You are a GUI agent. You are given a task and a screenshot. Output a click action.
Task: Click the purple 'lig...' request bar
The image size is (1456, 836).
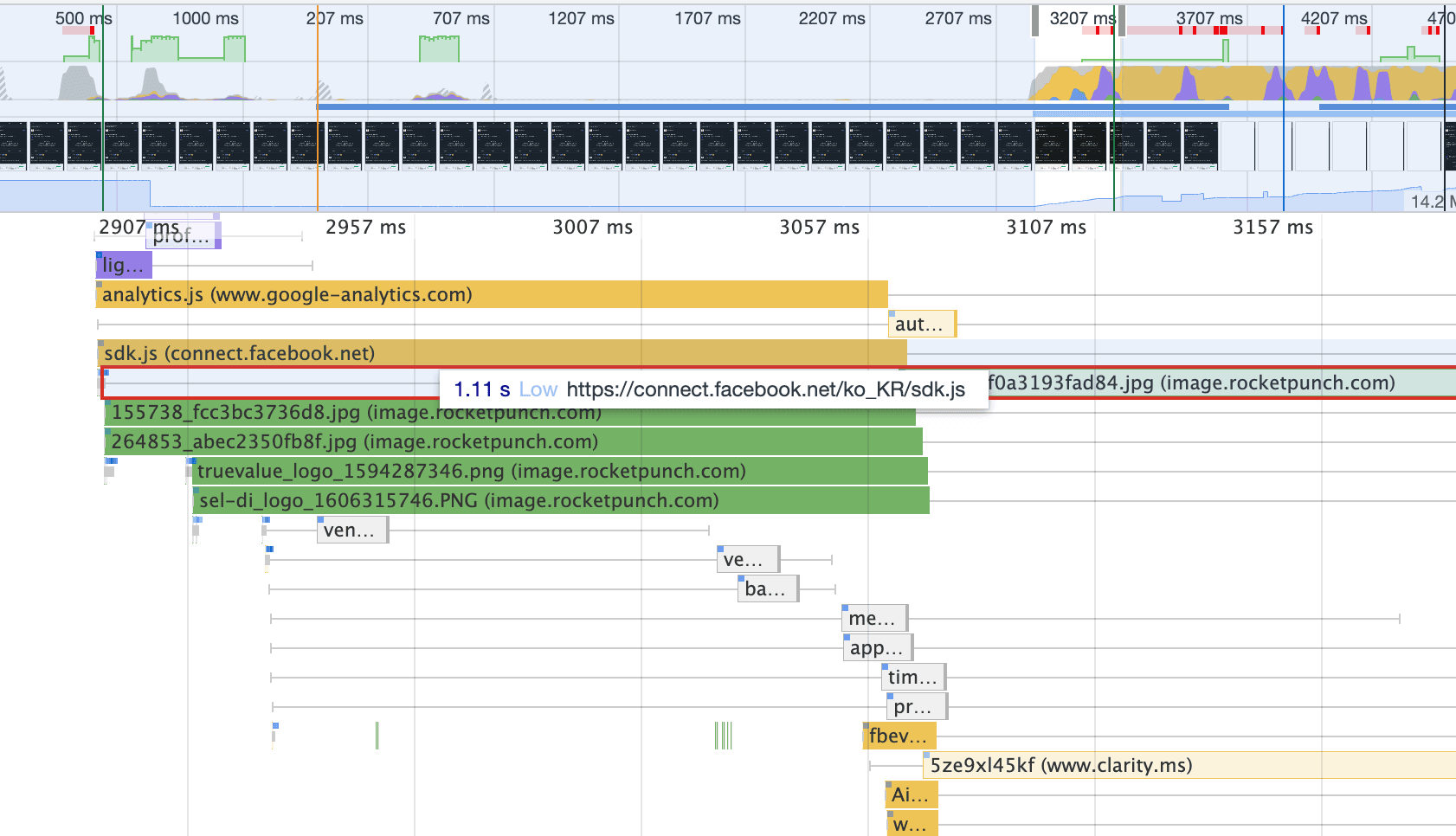pyautogui.click(x=124, y=265)
